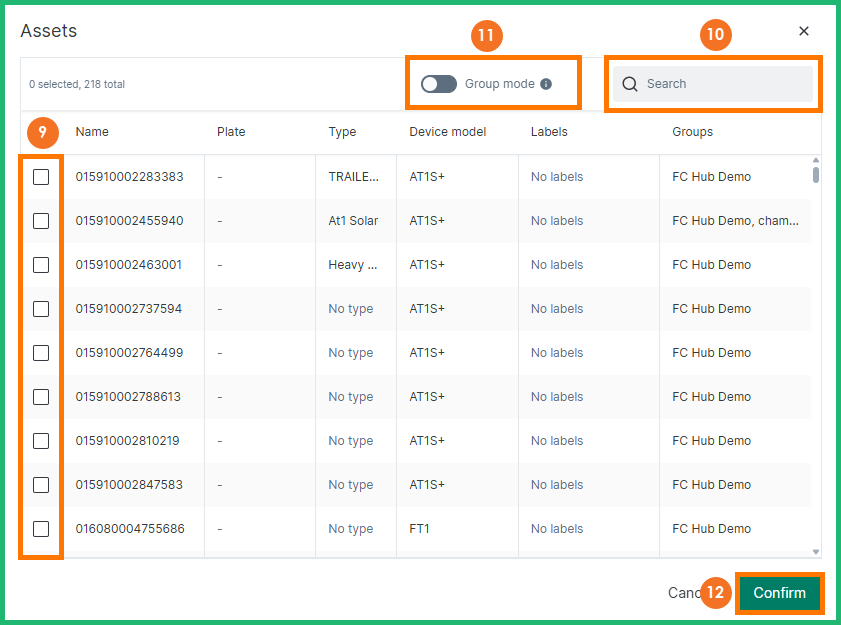The image size is (841, 625).
Task: Click the Device model column header
Action: (447, 132)
